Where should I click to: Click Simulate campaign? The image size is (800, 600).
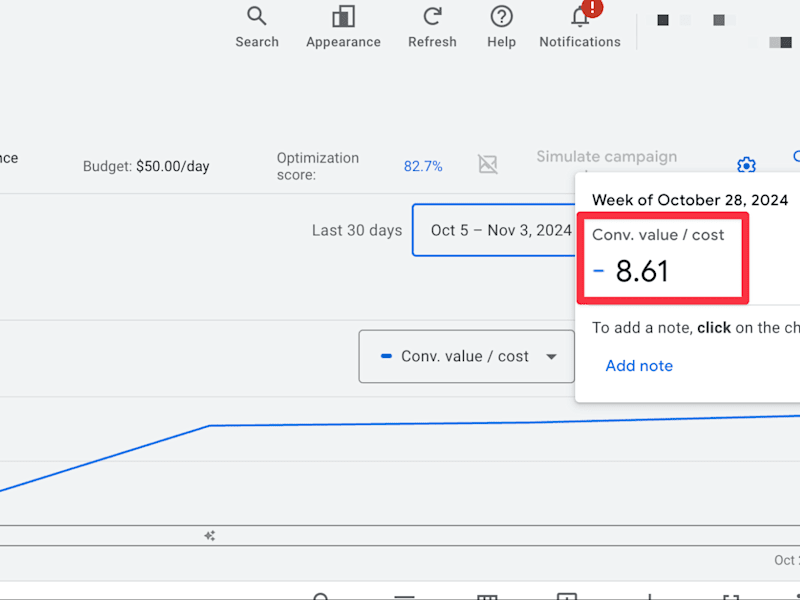[x=607, y=157]
